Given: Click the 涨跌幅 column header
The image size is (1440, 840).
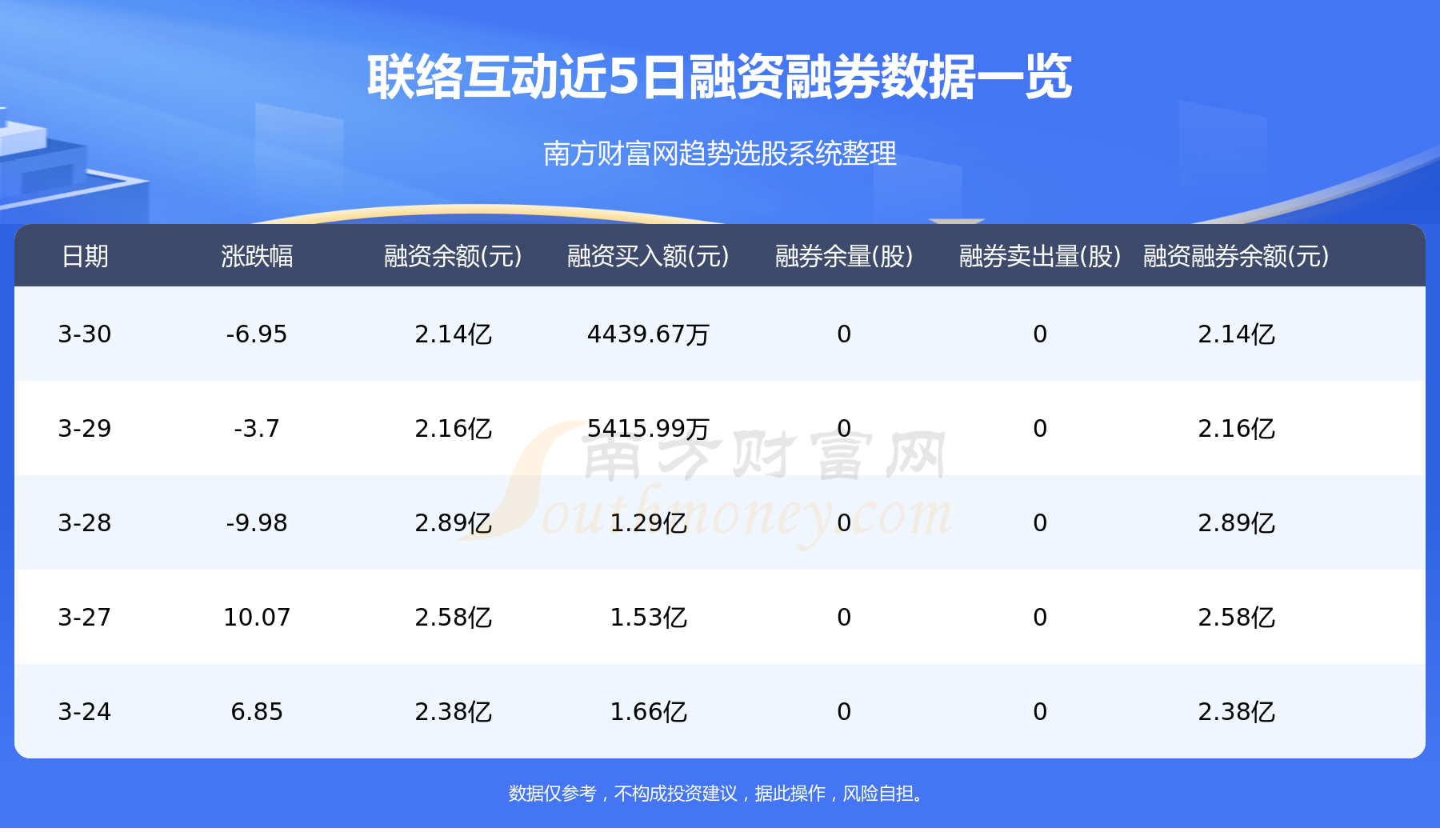Looking at the screenshot, I should 257,256.
